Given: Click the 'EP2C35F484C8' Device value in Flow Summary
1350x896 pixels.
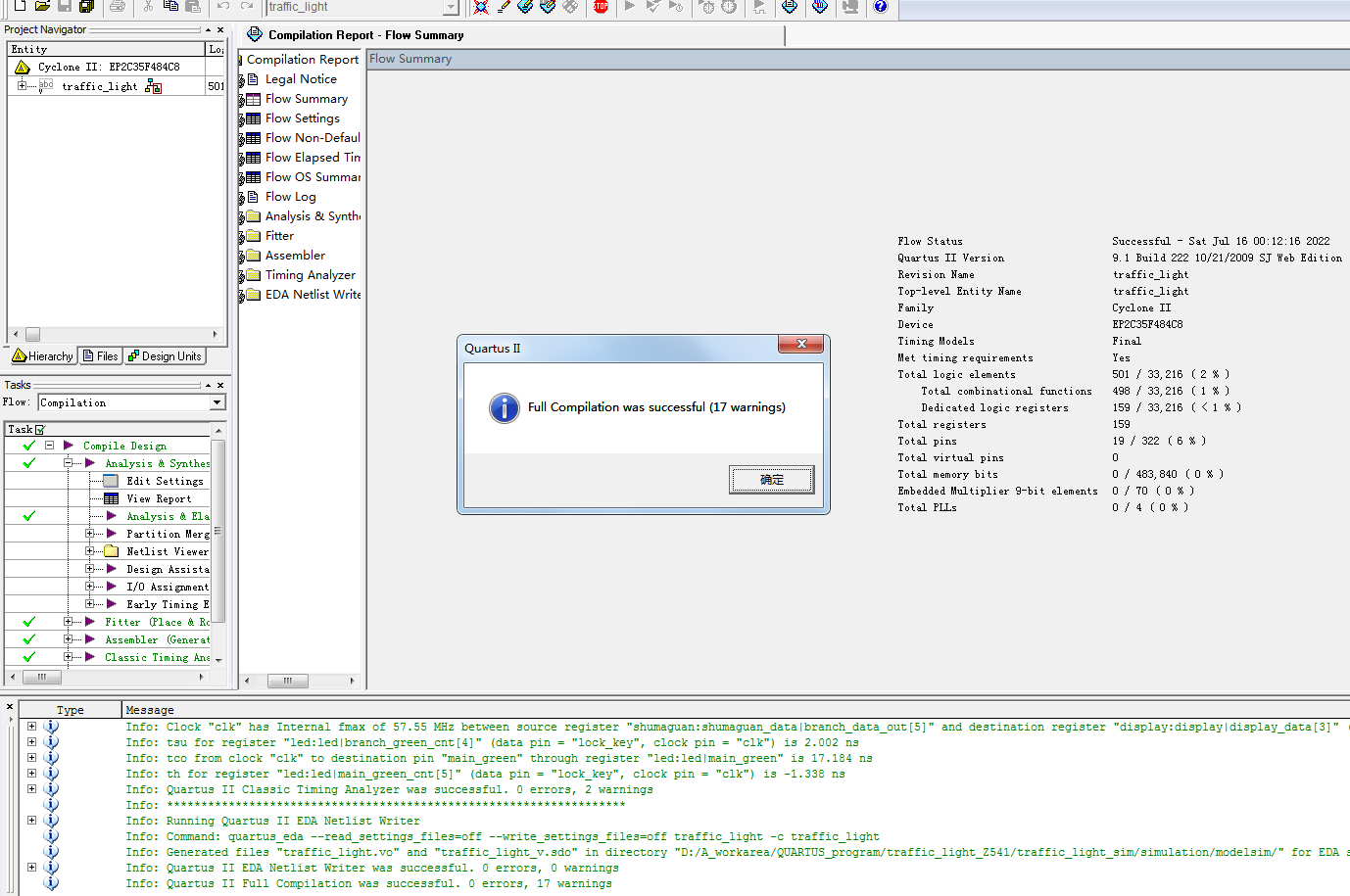Looking at the screenshot, I should (x=1147, y=324).
